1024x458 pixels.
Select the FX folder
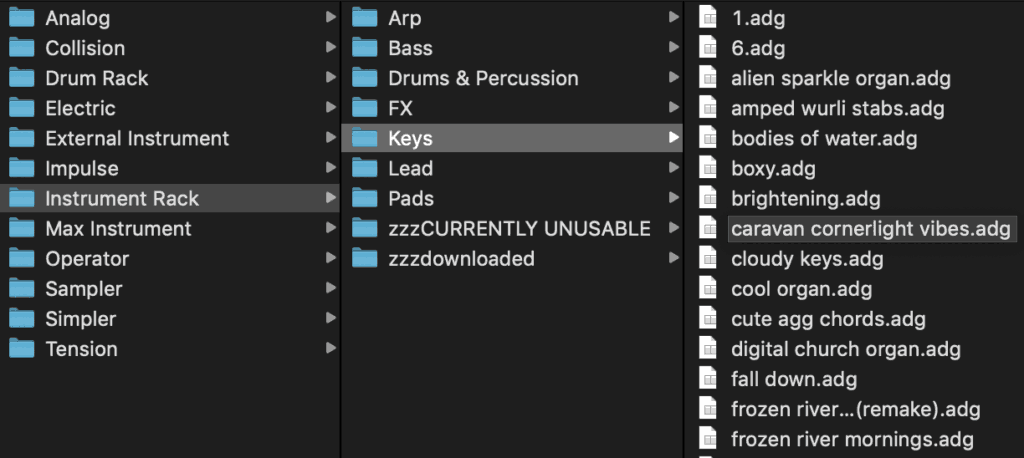point(512,108)
